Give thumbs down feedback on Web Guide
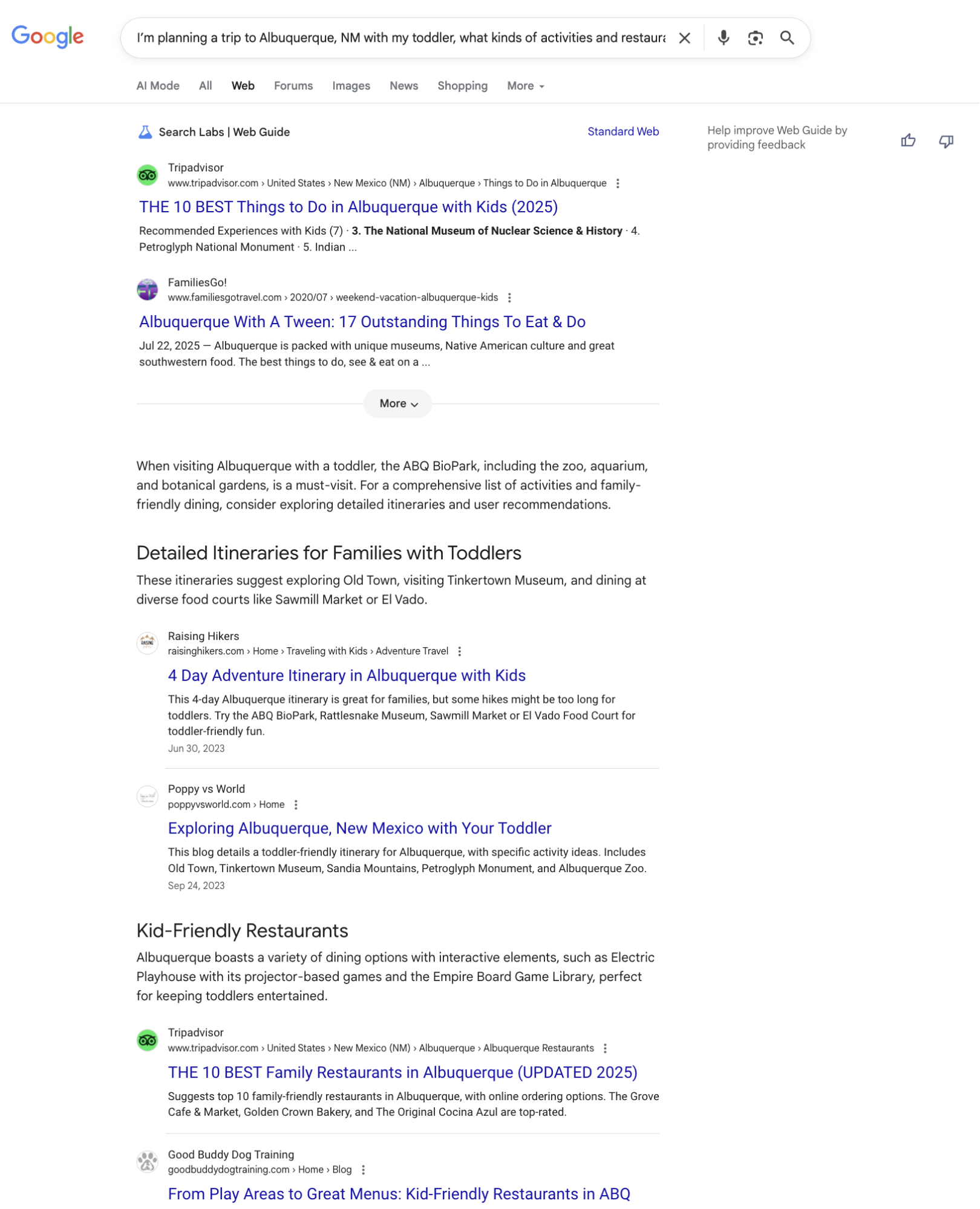Image resolution: width=980 pixels, height=1209 pixels. 947,141
